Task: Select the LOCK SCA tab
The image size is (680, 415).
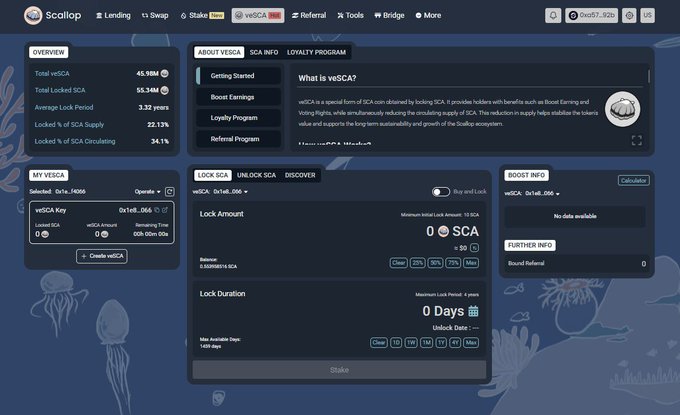Action: coord(213,175)
